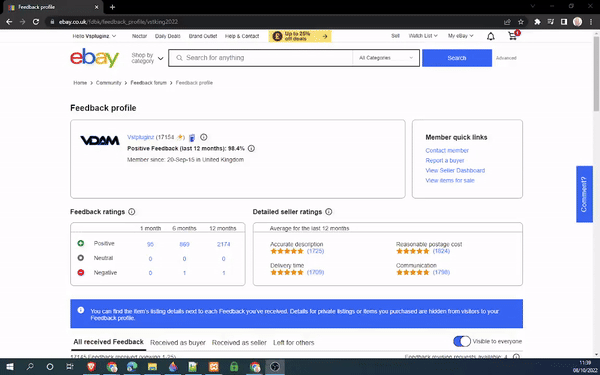
Task: Open the Nectar menu link
Action: tap(140, 36)
